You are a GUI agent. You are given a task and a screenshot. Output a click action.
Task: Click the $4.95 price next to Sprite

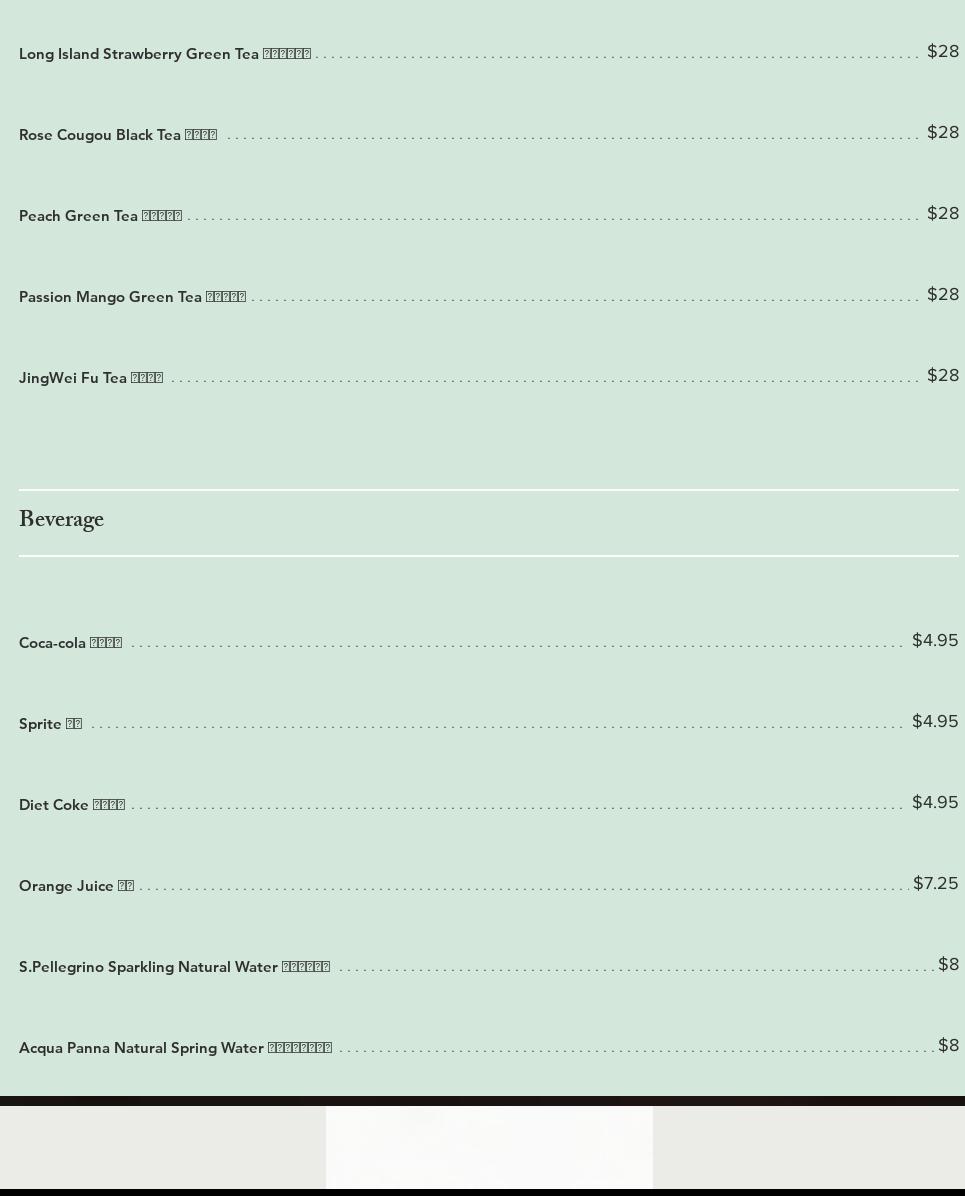click(935, 721)
